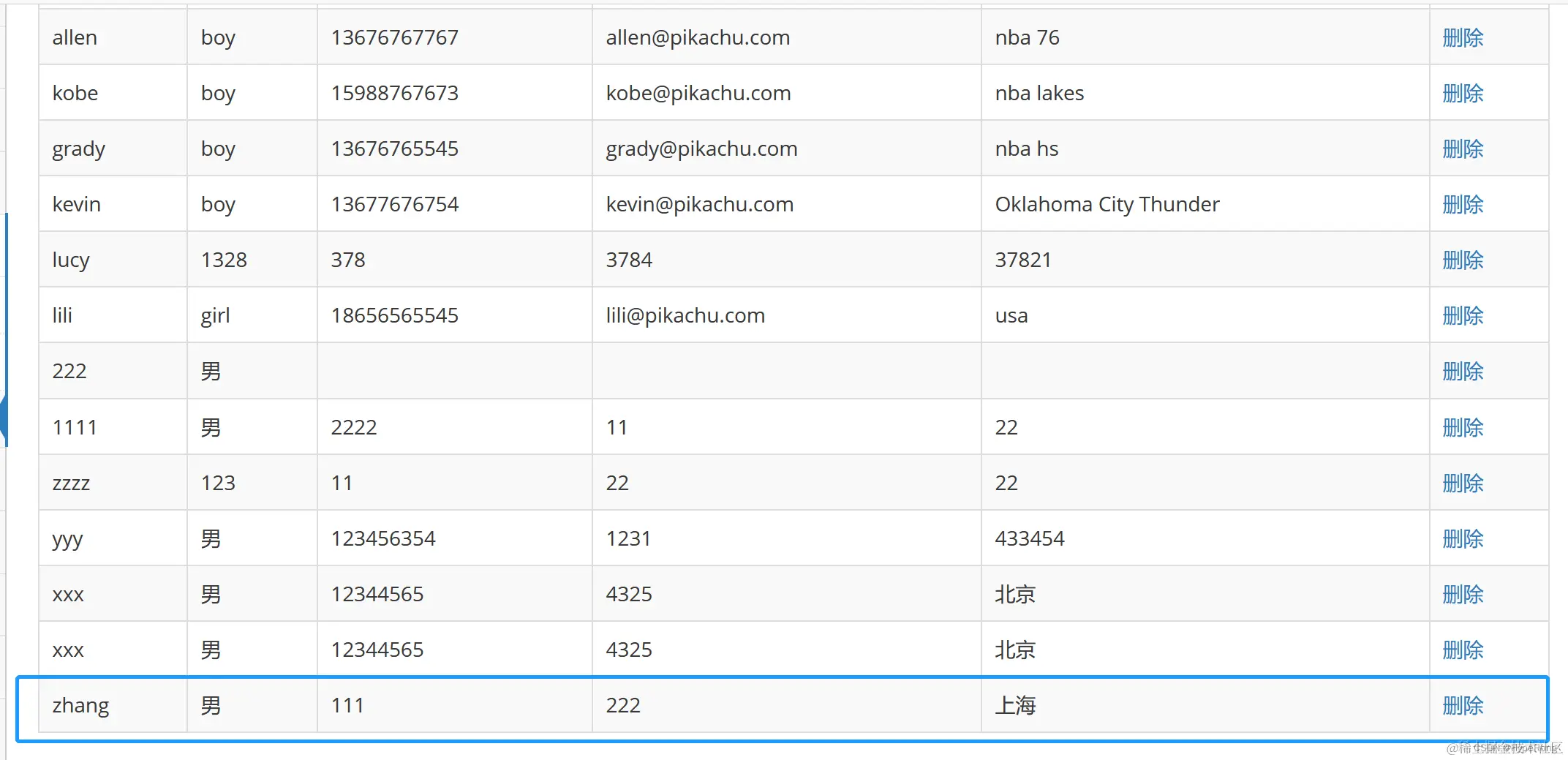The height and width of the screenshot is (760, 1568).
Task: Click phone number 13676765545
Action: (x=394, y=148)
